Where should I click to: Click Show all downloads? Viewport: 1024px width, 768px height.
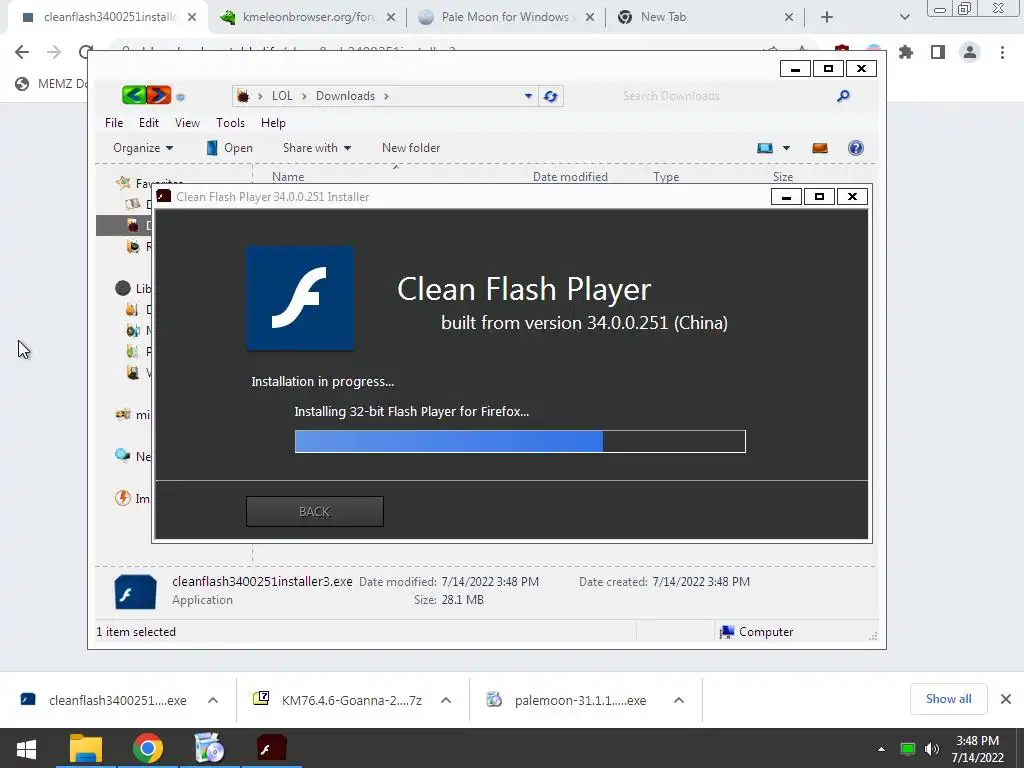point(948,699)
